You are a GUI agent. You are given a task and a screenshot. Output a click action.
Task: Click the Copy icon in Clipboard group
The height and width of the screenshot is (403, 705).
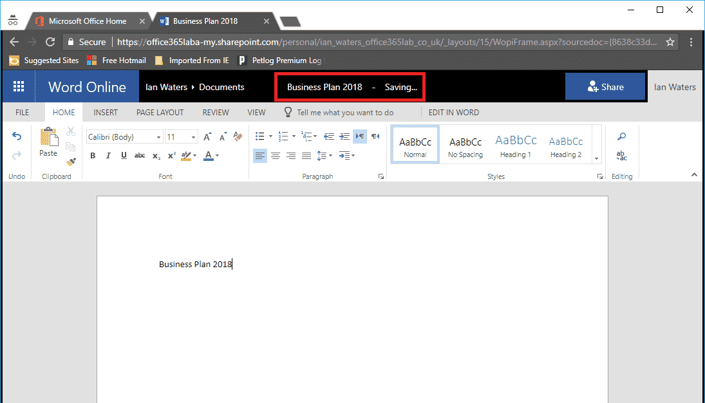coord(71,147)
